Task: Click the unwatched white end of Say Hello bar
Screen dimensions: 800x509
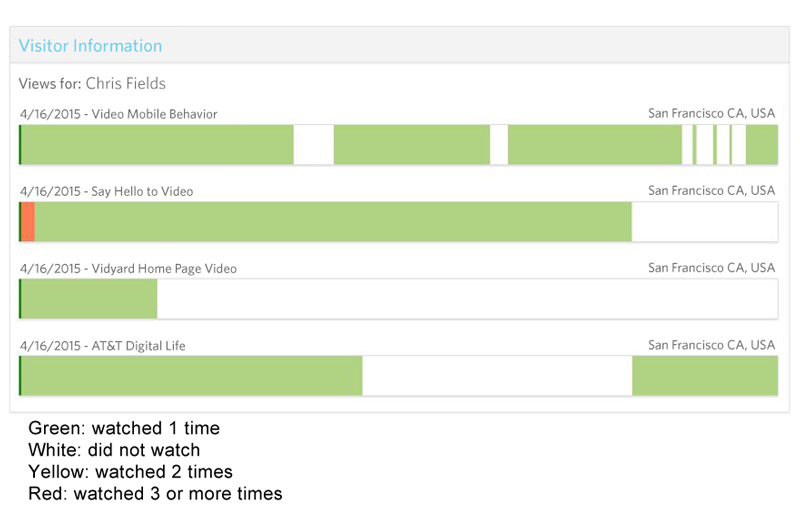Action: pyautogui.click(x=704, y=221)
